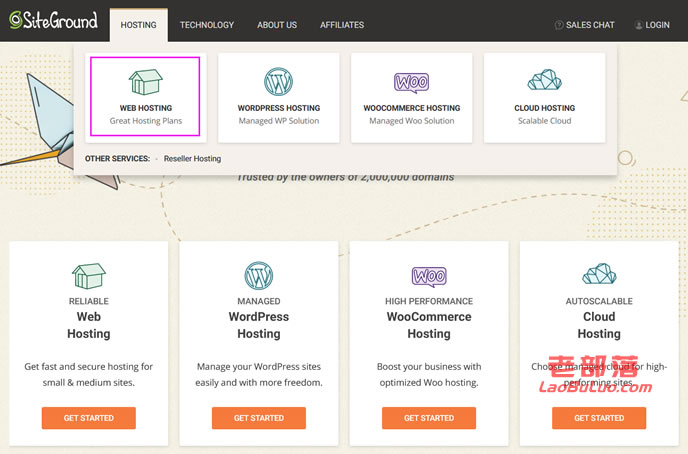Click the house icon on Reliable Web Hosting card
The width and height of the screenshot is (688, 454).
click(89, 276)
